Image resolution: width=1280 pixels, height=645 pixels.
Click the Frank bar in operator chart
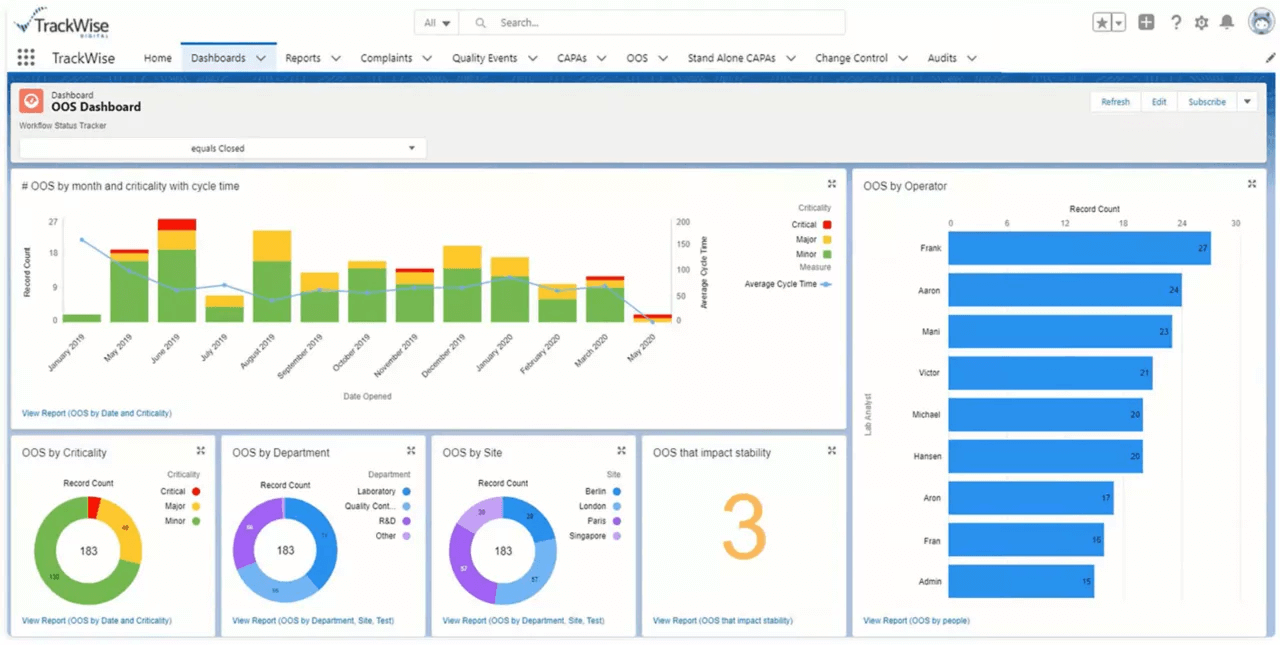(x=1079, y=248)
